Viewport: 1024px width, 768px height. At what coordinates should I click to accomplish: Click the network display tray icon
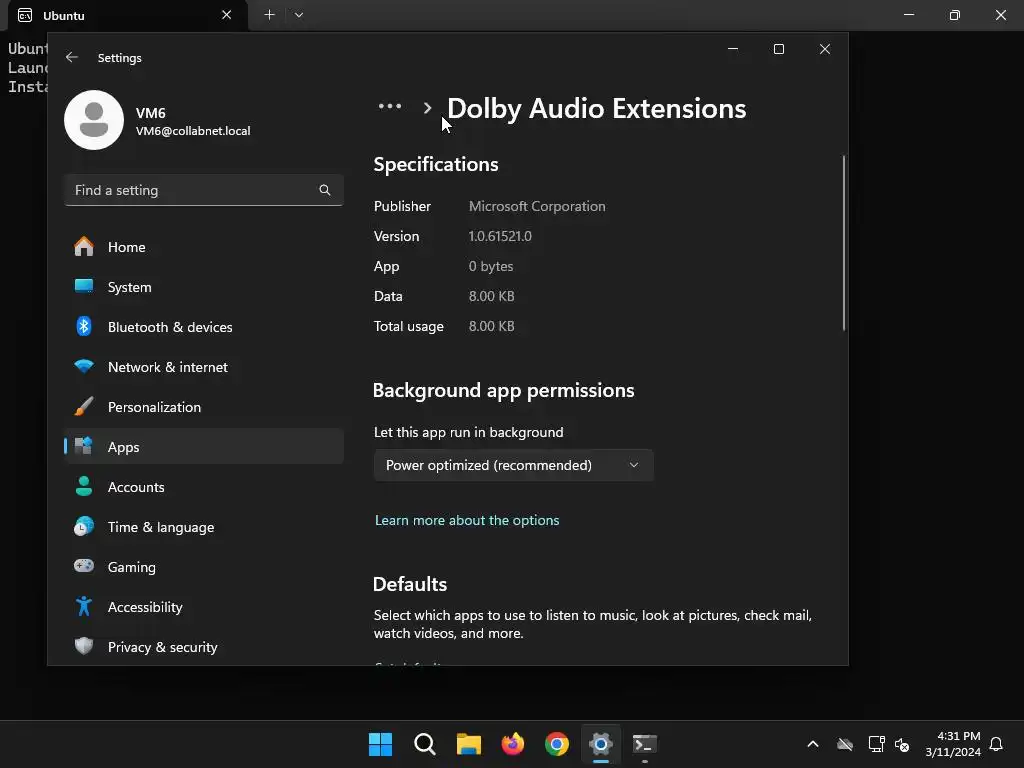click(x=876, y=744)
